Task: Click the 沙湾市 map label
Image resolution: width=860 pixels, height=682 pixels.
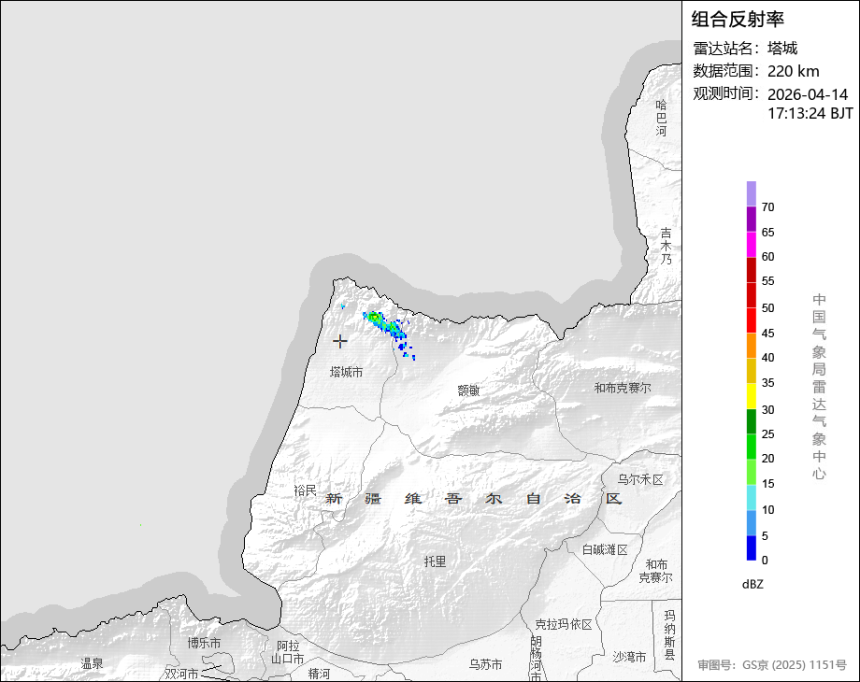Action: click(x=629, y=657)
